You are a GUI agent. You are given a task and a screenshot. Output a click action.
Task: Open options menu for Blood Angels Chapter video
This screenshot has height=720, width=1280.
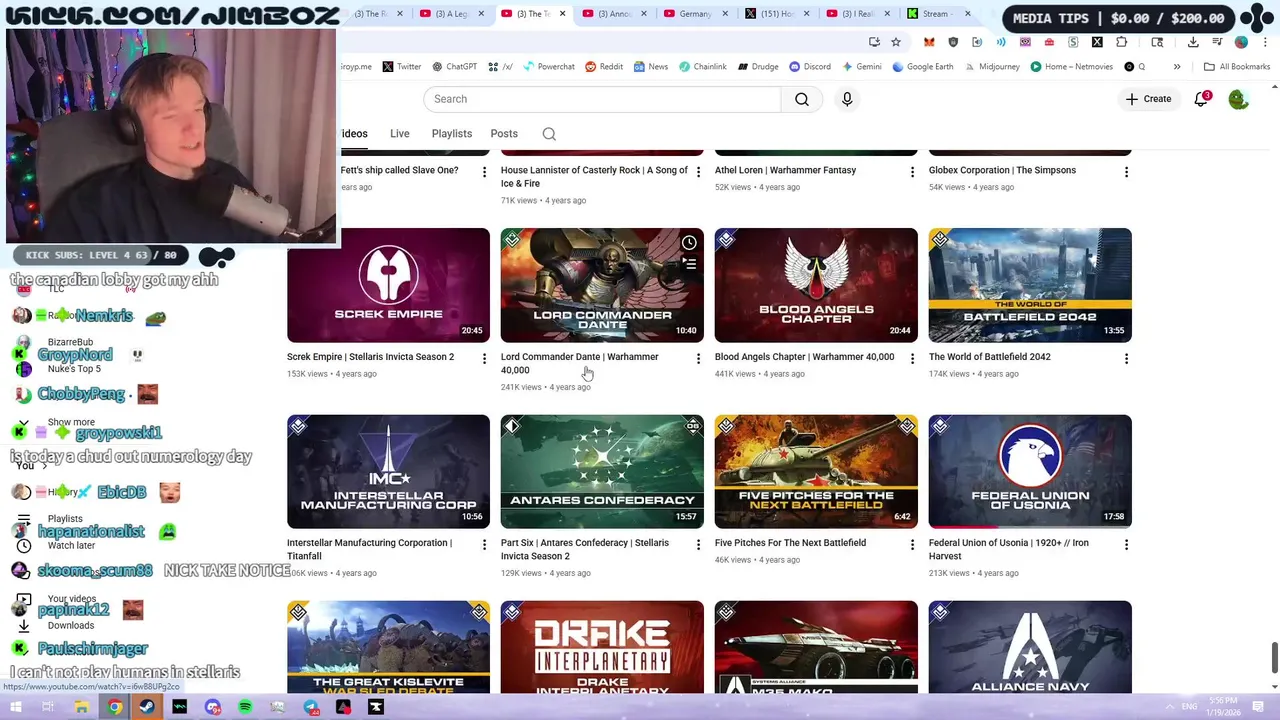[912, 359]
